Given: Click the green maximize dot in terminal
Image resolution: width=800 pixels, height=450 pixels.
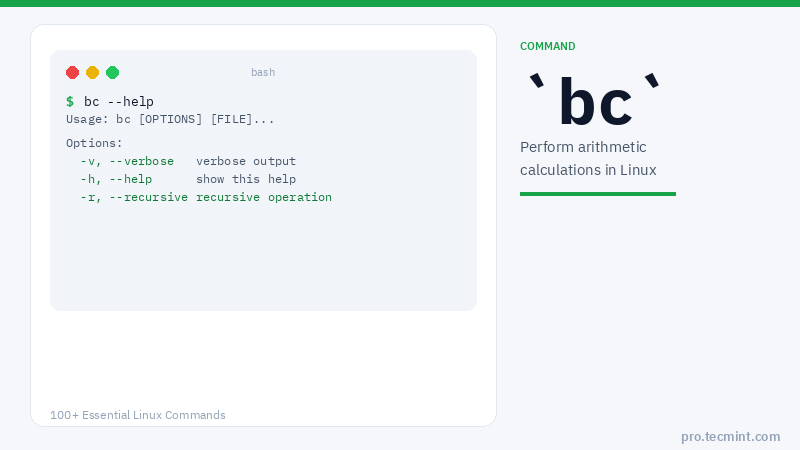Looking at the screenshot, I should [x=112, y=72].
